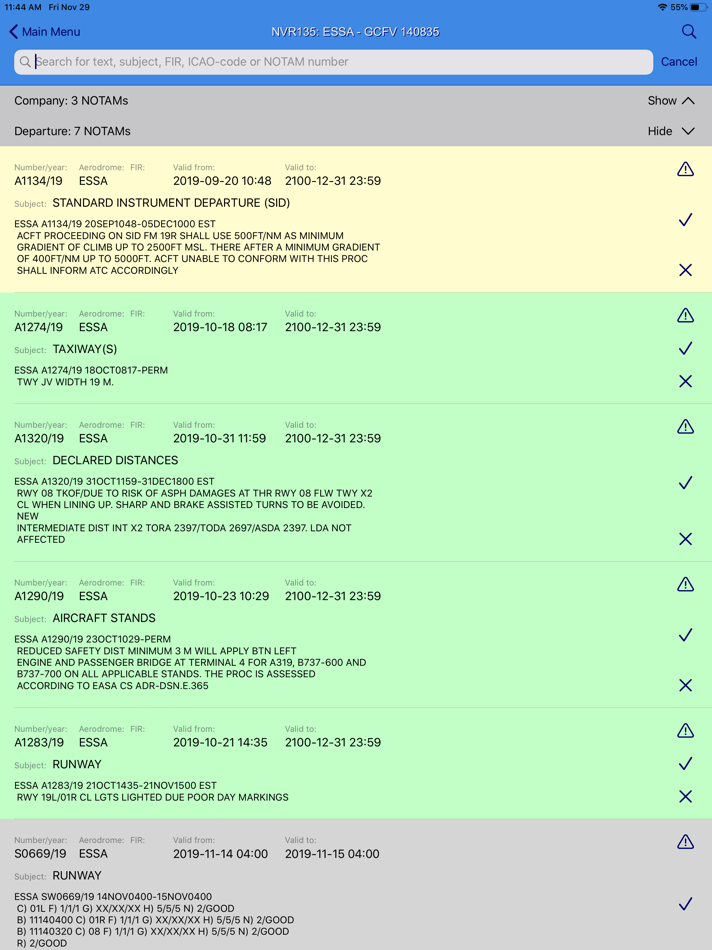The image size is (712, 950).
Task: Select NOTAM number A1134/19
Action: click(38, 181)
